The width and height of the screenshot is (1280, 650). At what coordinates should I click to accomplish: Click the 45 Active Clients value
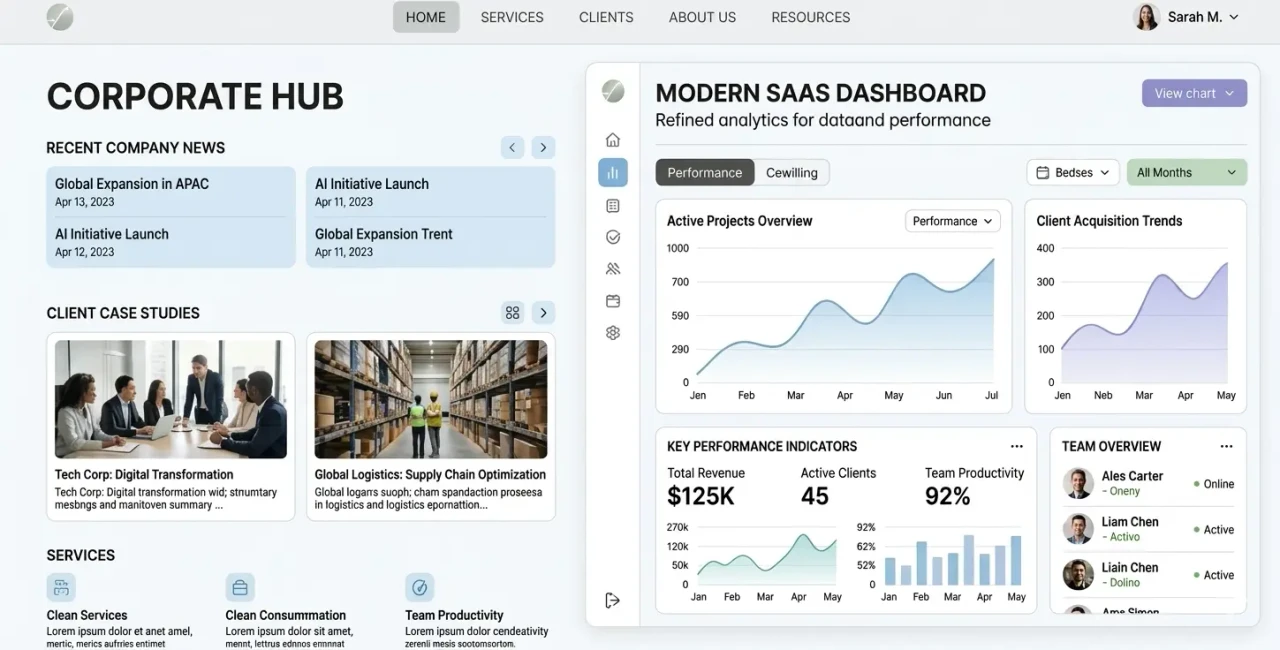click(815, 496)
